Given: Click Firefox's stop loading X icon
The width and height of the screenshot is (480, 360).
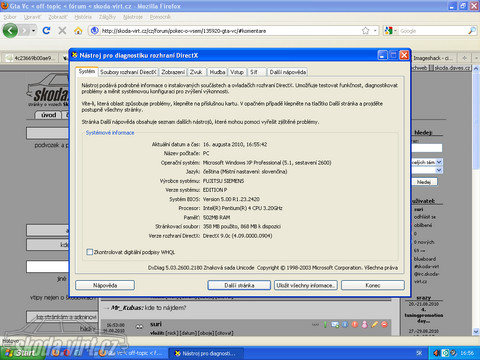Looking at the screenshot, I should 62,31.
